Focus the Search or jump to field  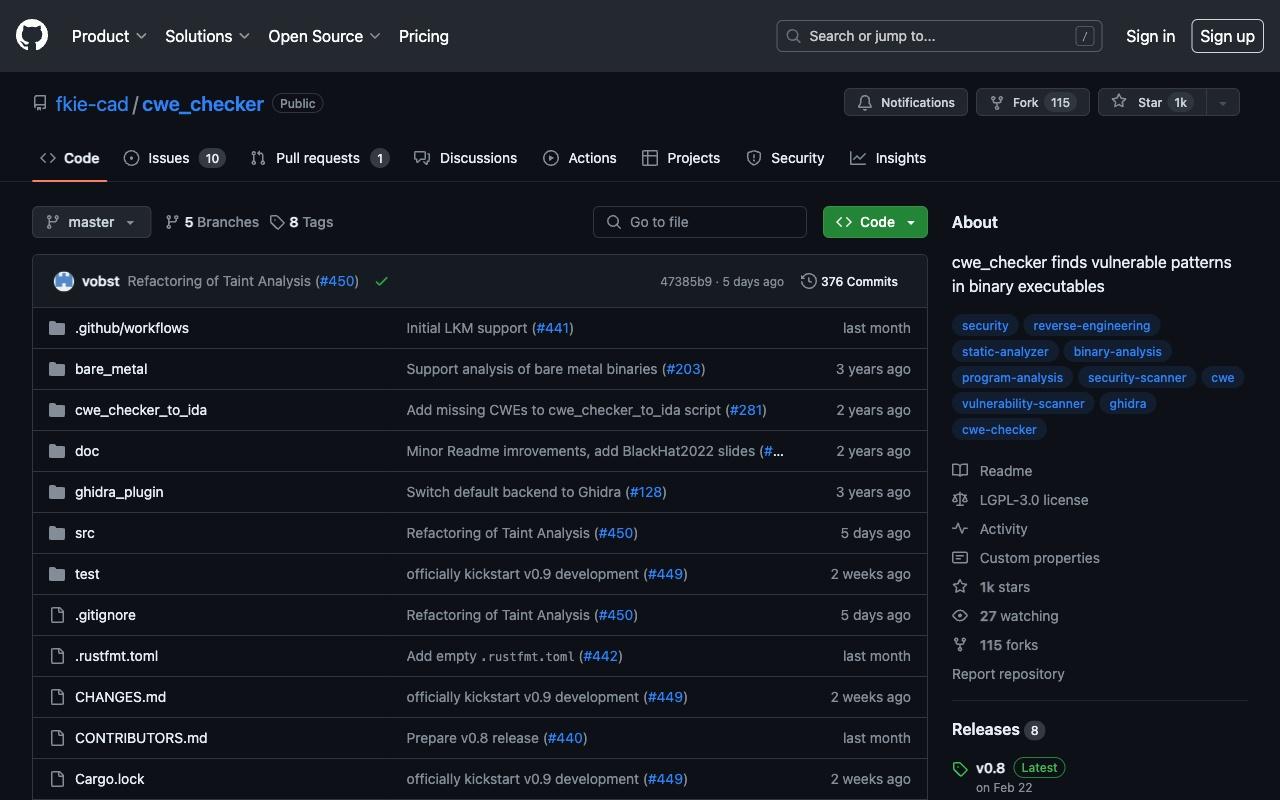(939, 36)
